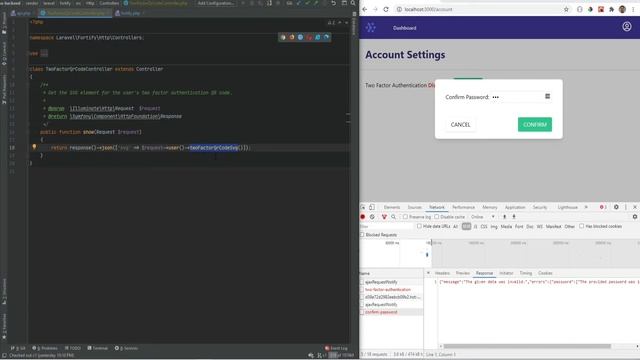
Task: Click the horizontal scrollbar in the response pane
Action: click(527, 346)
